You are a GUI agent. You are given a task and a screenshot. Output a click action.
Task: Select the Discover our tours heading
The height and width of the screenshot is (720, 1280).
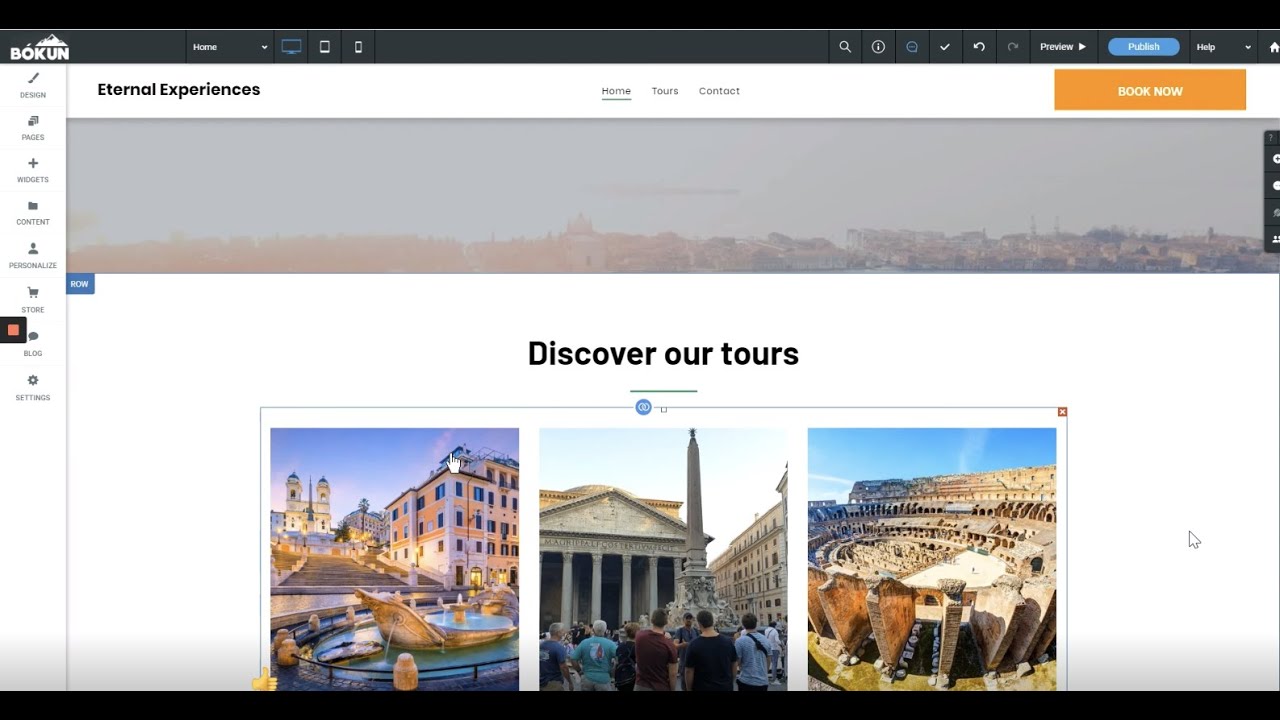tap(663, 353)
